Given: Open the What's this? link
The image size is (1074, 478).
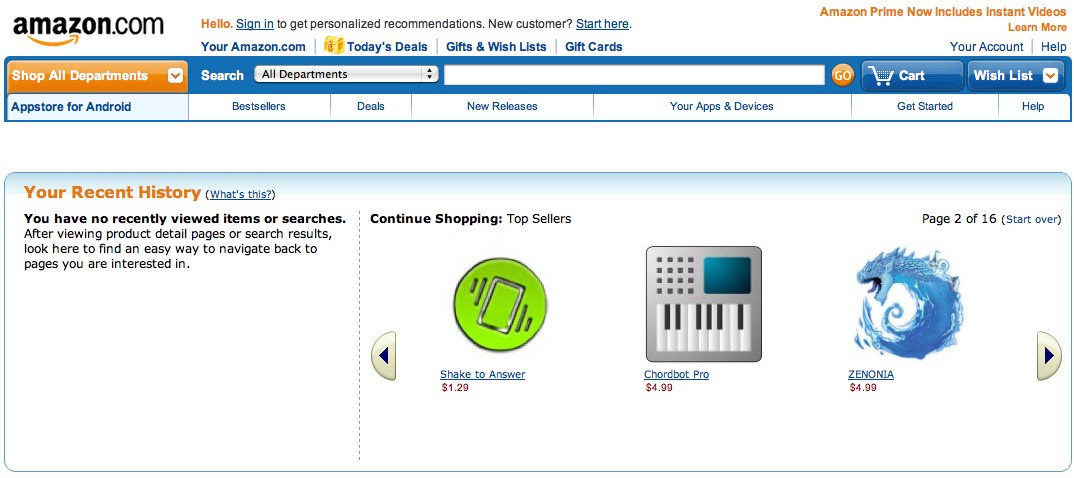Looking at the screenshot, I should tap(240, 194).
